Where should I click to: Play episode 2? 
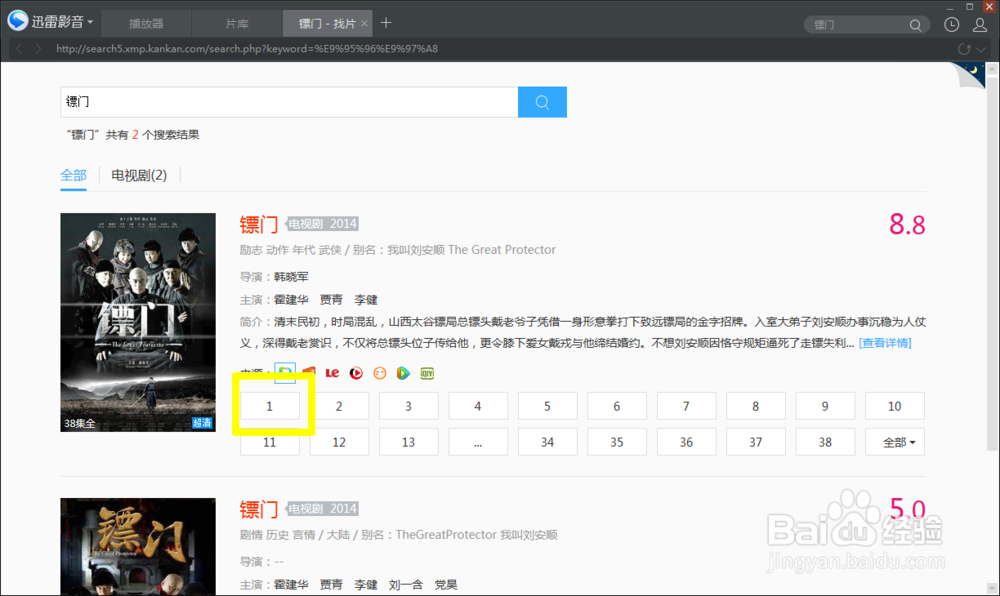339,406
